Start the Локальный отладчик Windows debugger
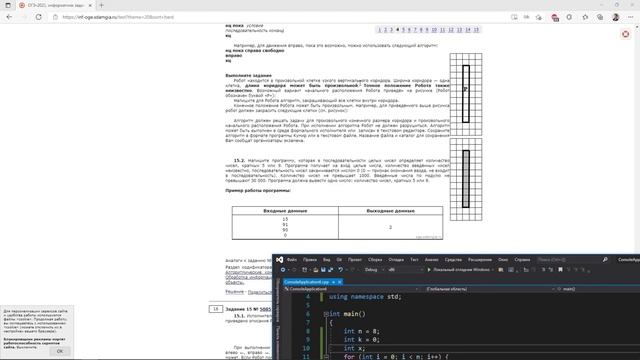640x360 pixels. click(459, 270)
